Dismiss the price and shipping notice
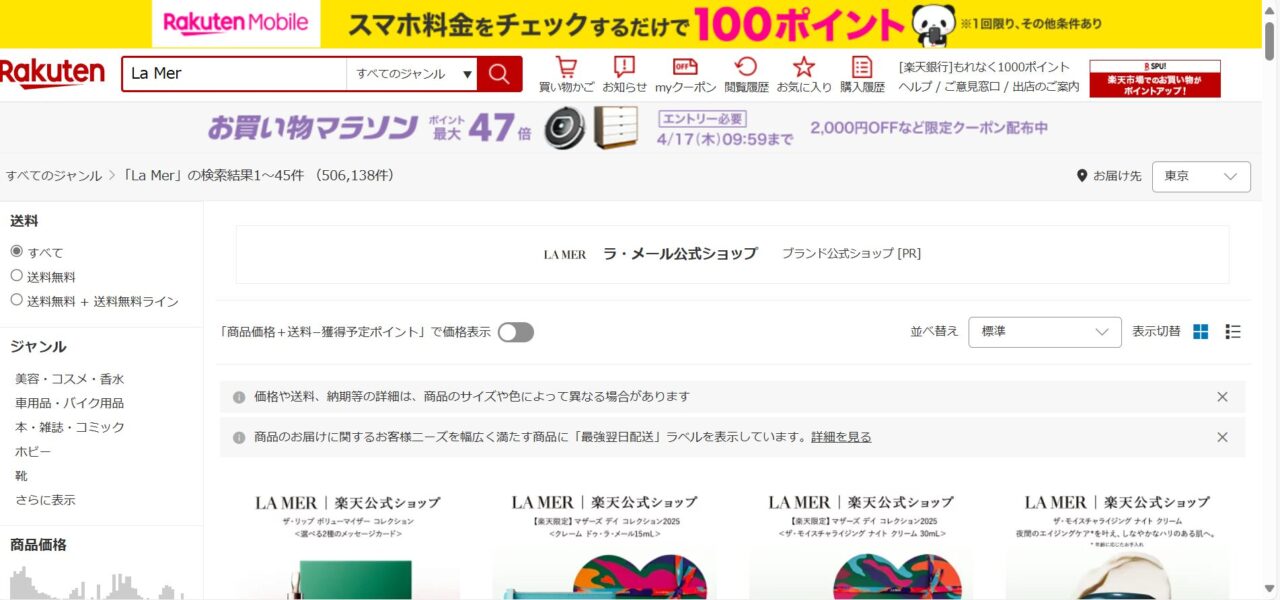Screen dimensions: 1280x600 tap(1222, 397)
